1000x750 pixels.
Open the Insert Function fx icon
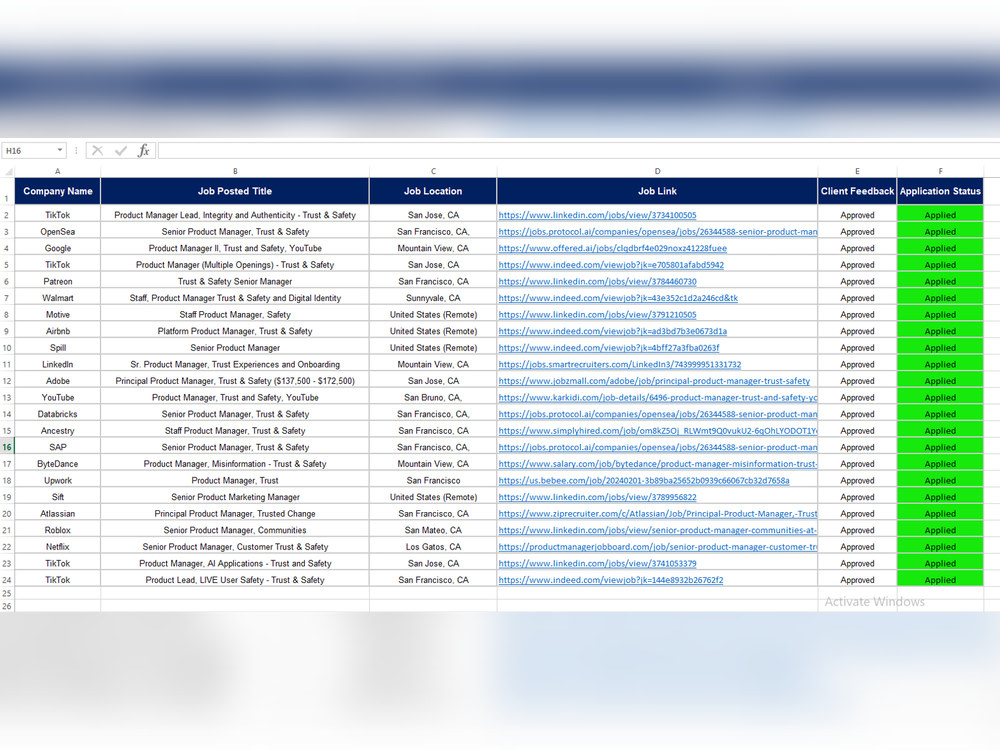[x=143, y=151]
